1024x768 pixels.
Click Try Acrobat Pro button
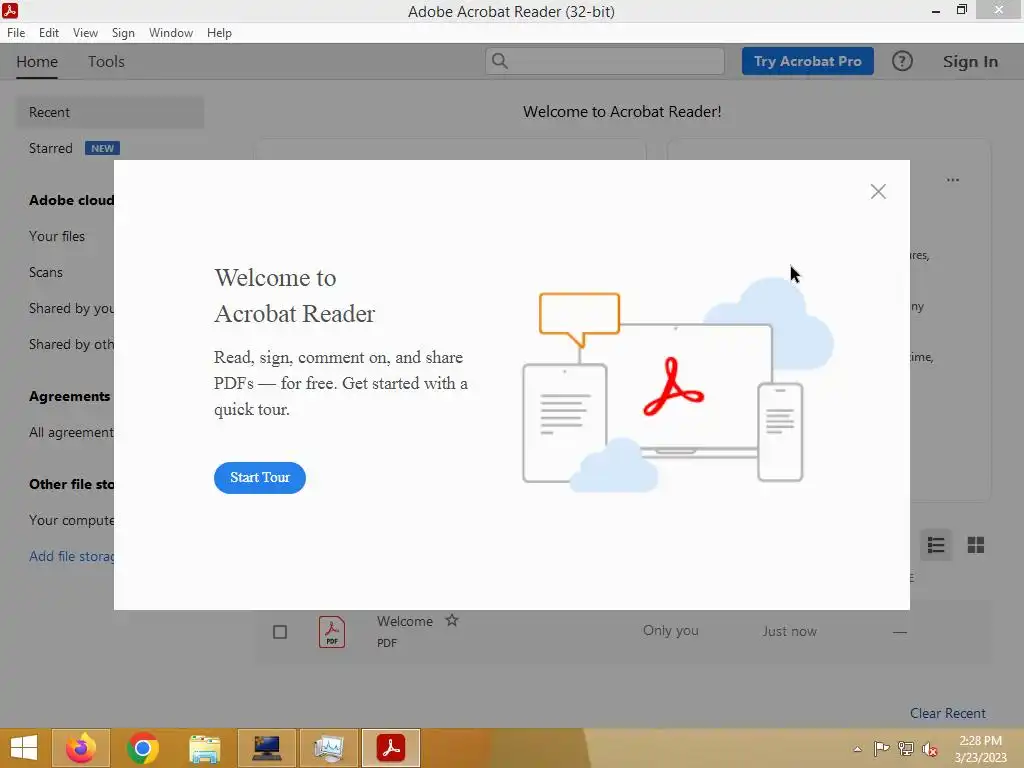[807, 61]
